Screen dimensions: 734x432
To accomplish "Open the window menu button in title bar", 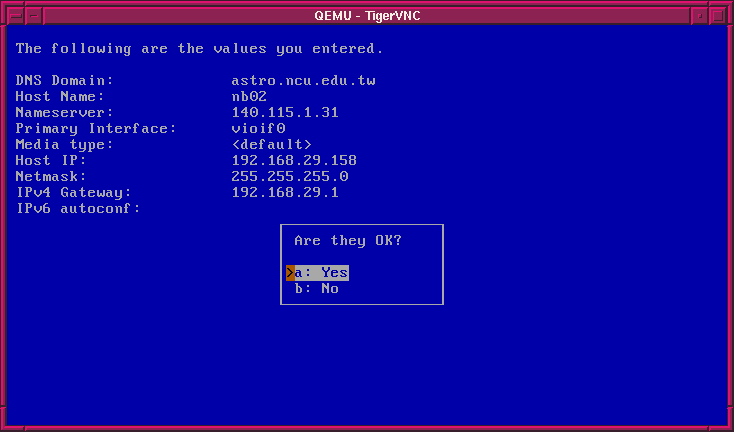I will 14,16.
